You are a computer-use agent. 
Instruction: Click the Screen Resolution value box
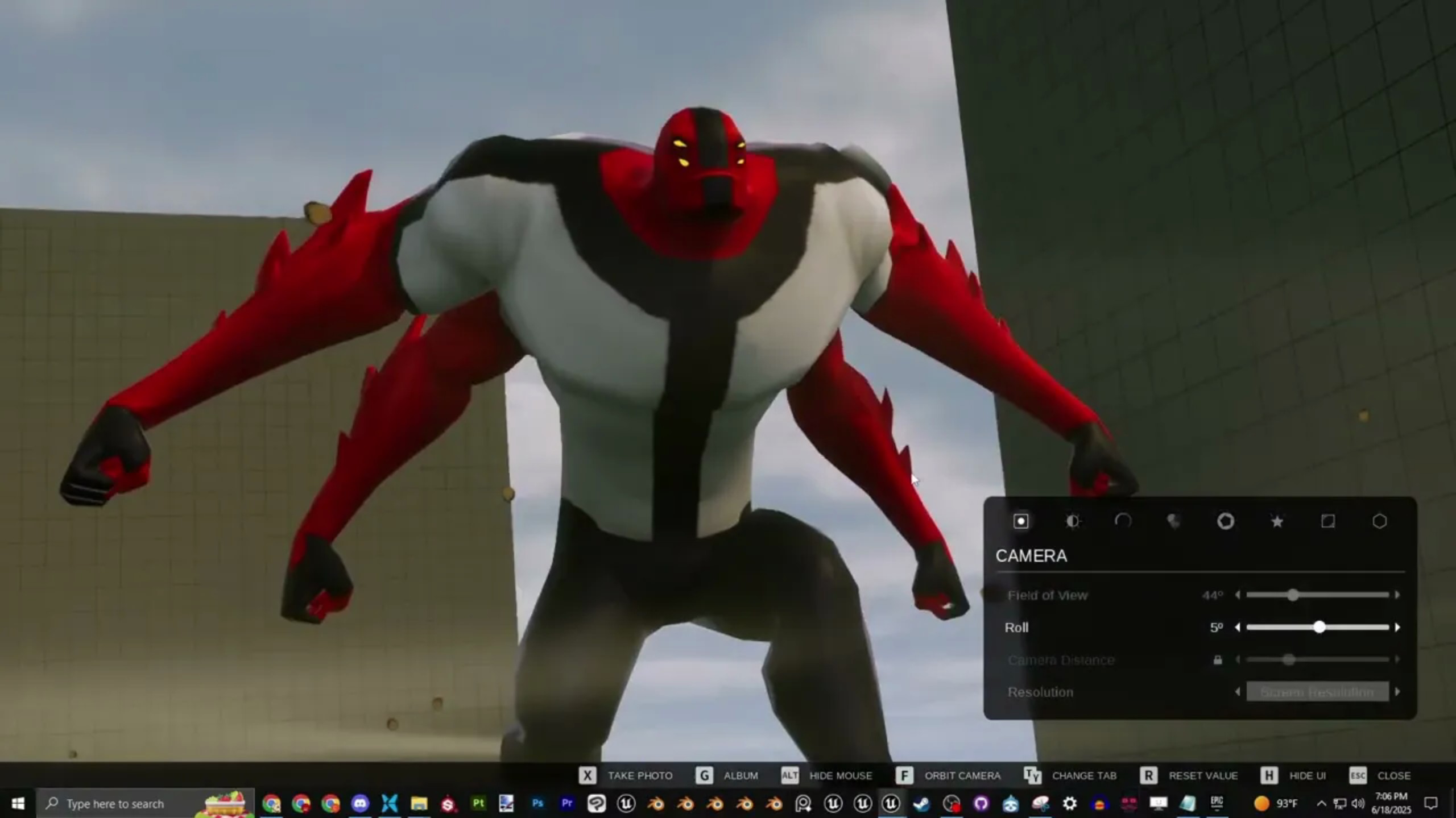(1317, 692)
